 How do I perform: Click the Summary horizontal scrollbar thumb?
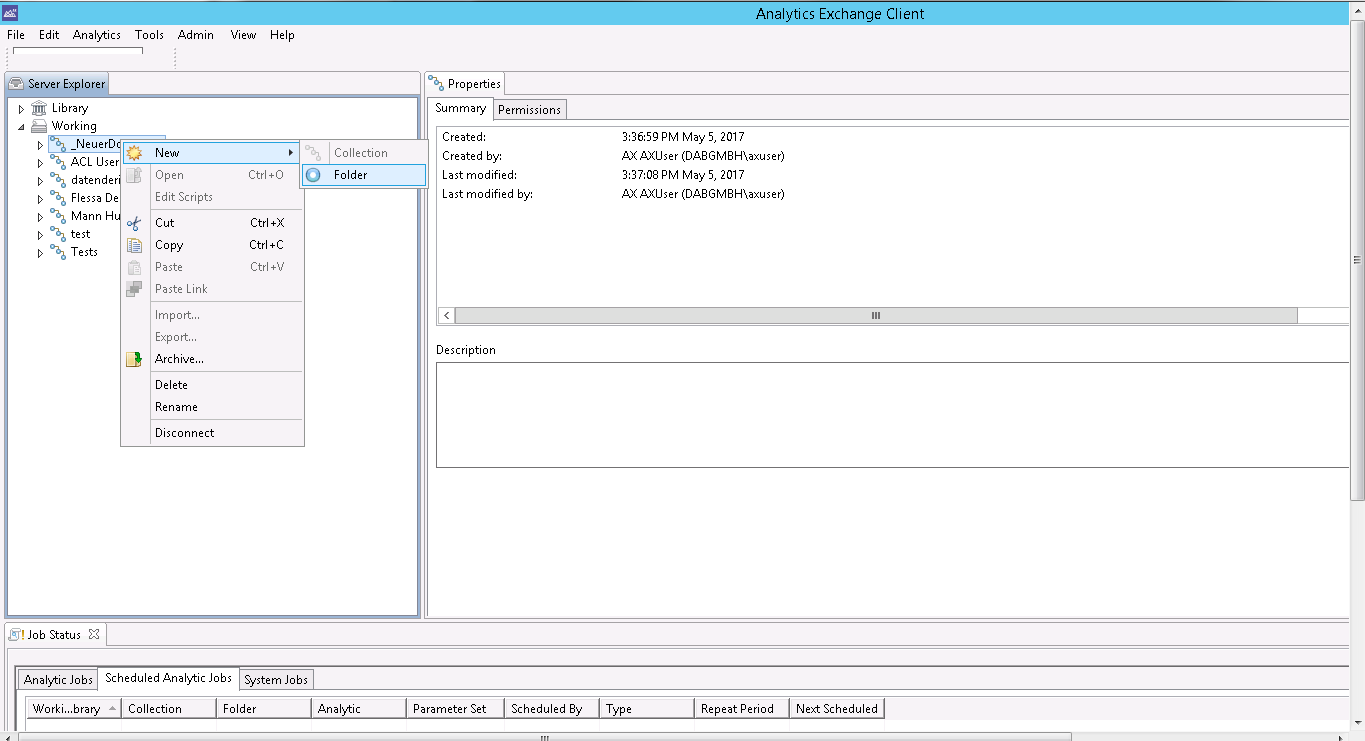876,316
